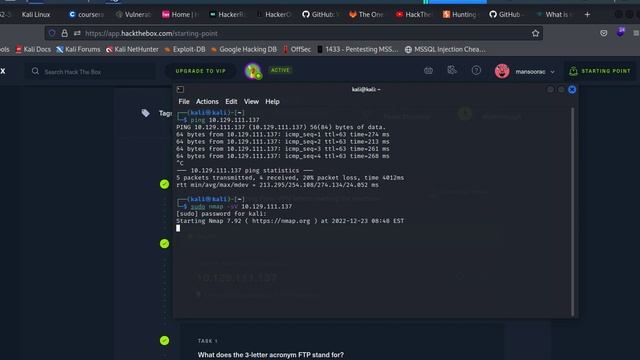Switch to the What is tab
The height and width of the screenshot is (360, 640).
click(554, 14)
